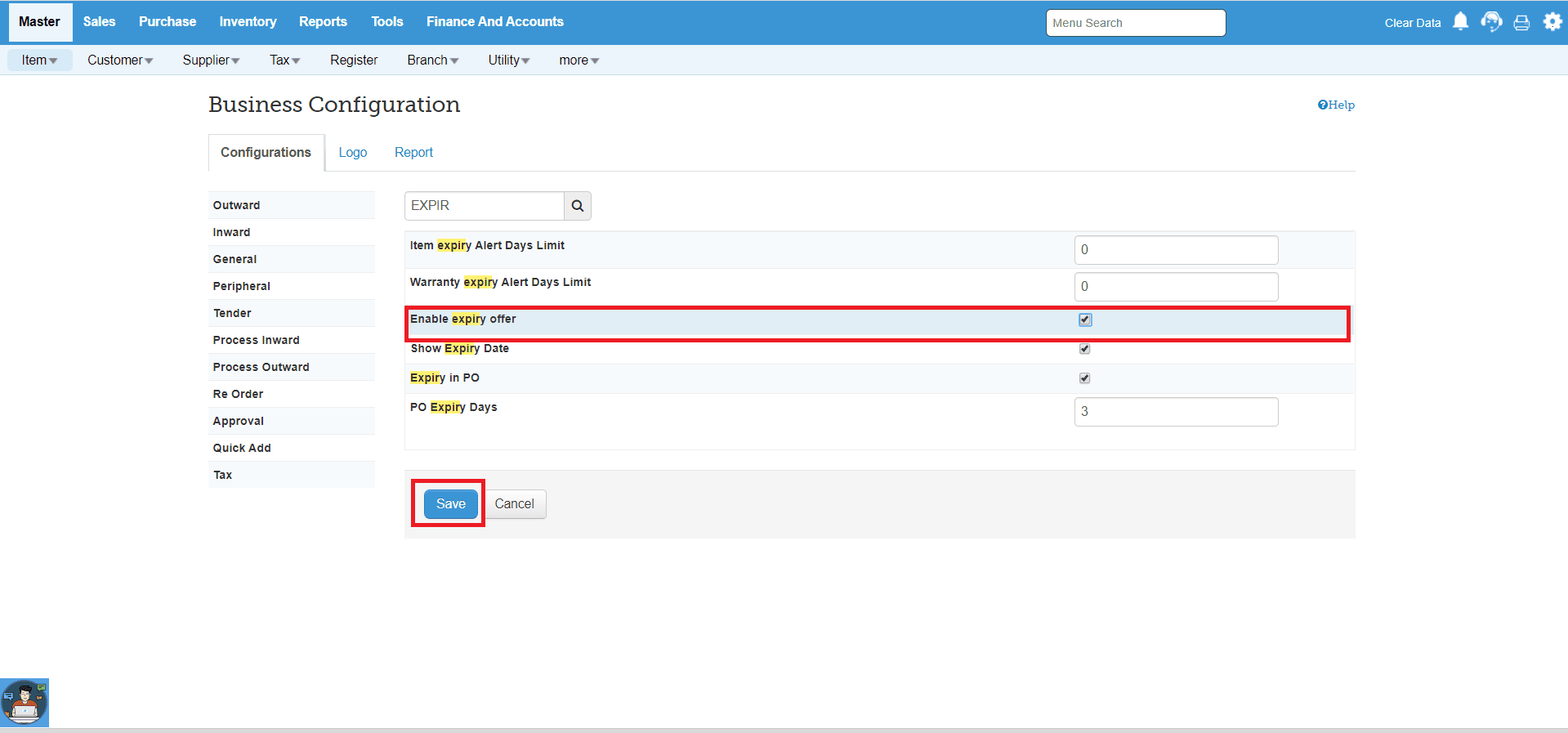Image resolution: width=1568 pixels, height=733 pixels.
Task: Click the Business Configuration heading
Action: [334, 105]
